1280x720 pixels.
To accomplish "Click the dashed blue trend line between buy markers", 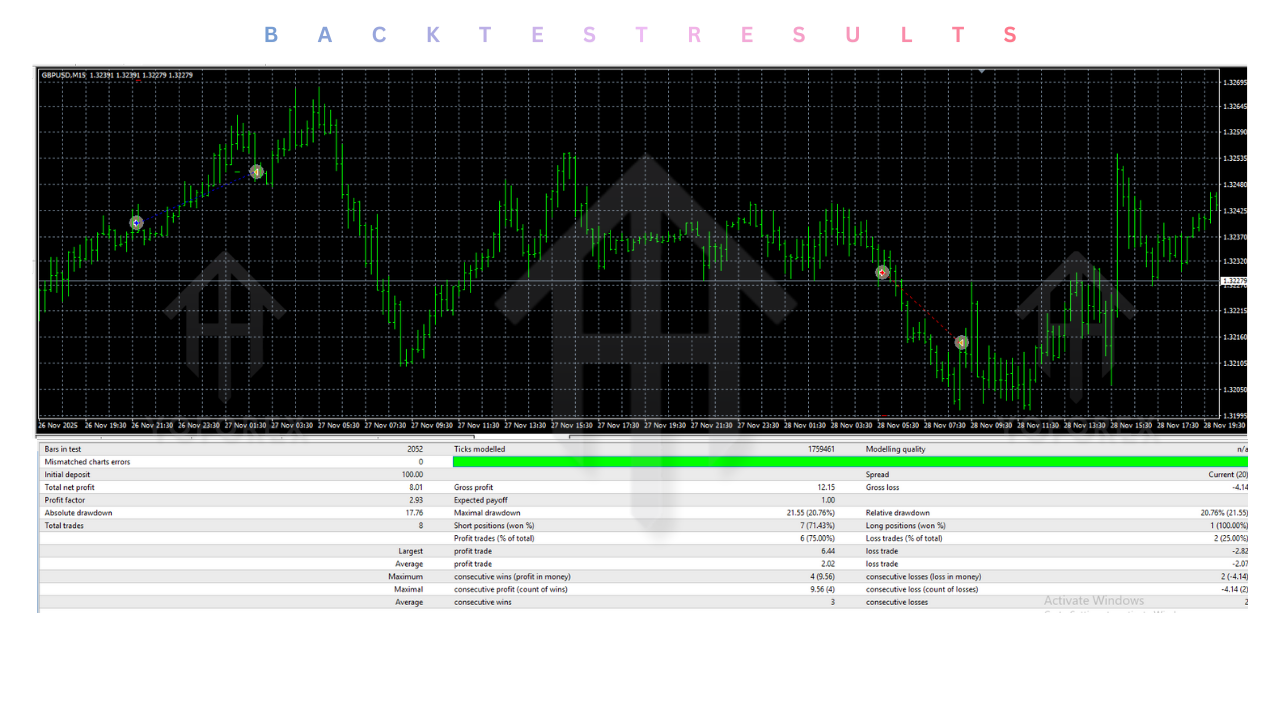I will point(195,197).
